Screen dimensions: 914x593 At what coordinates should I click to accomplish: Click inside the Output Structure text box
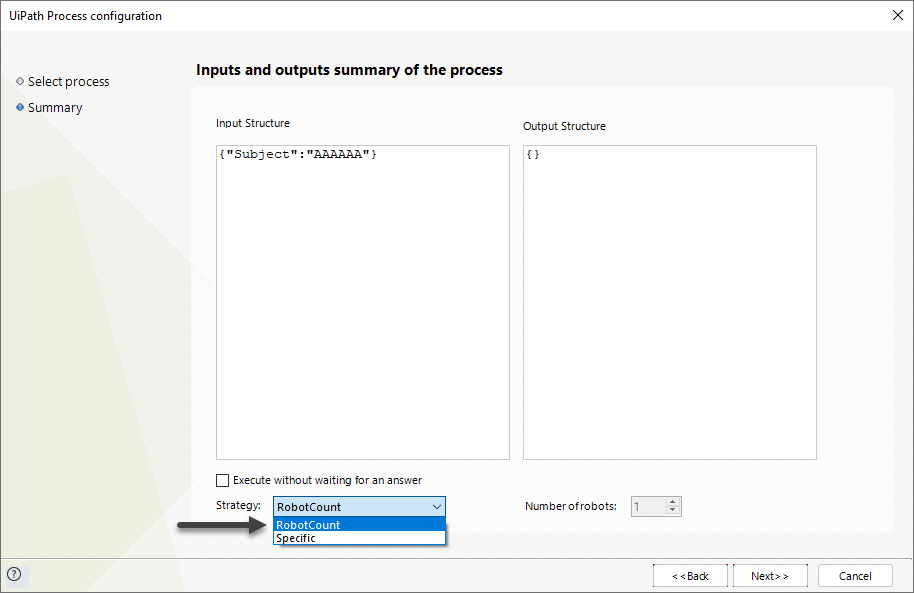tap(670, 302)
